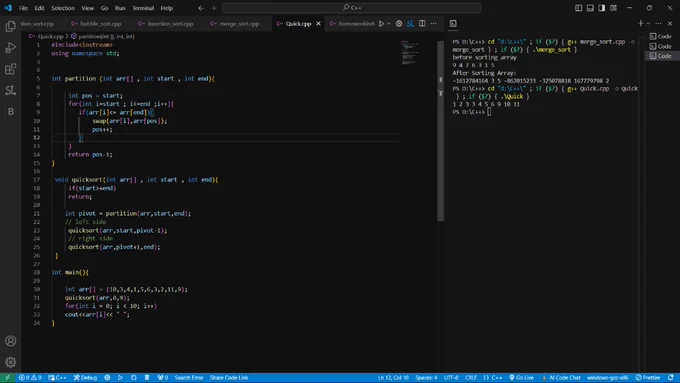Toggle Secondary Side Bar layout button
Screen dimensions: 680x383
click(x=602, y=8)
